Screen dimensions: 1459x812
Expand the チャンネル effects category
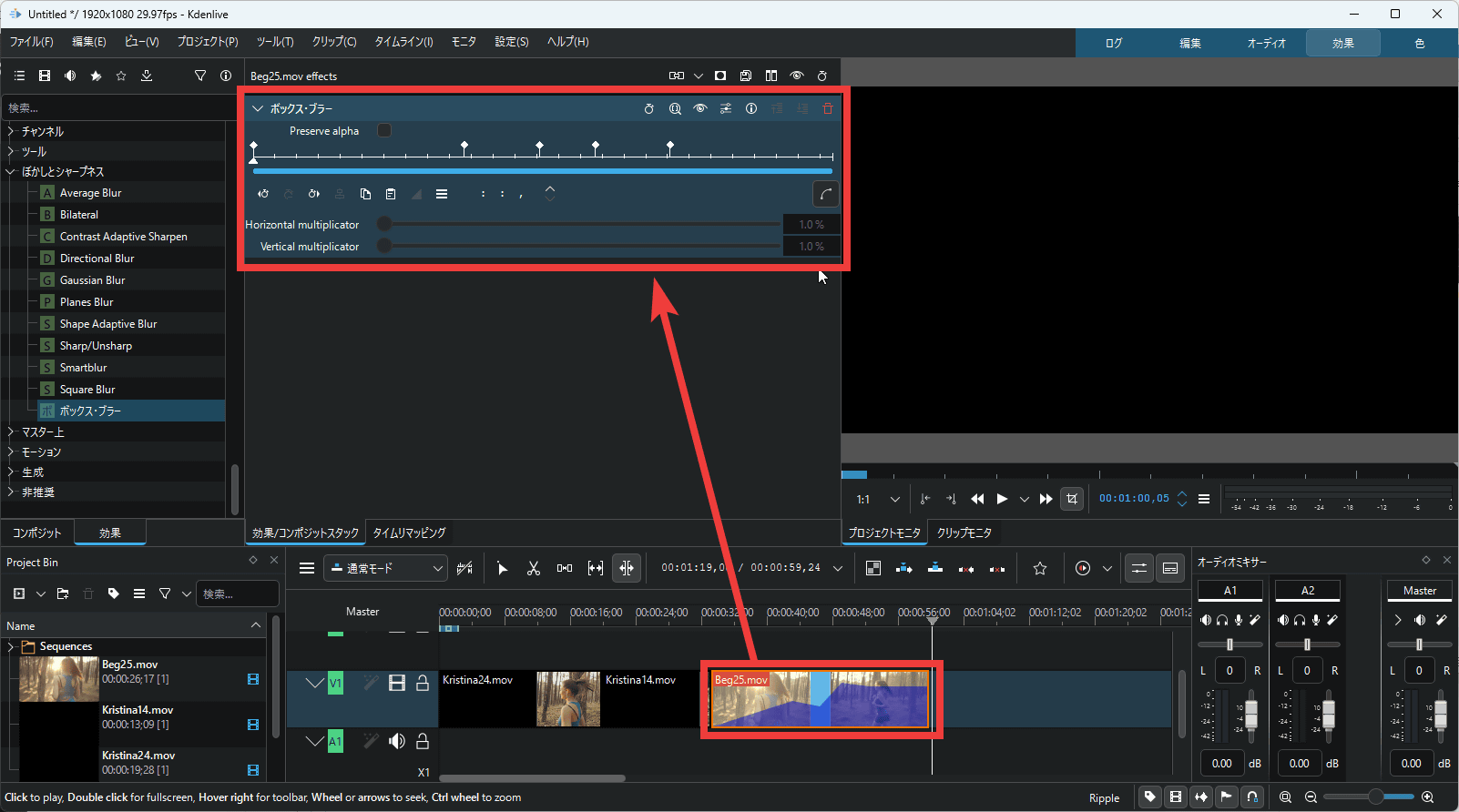[x=11, y=131]
